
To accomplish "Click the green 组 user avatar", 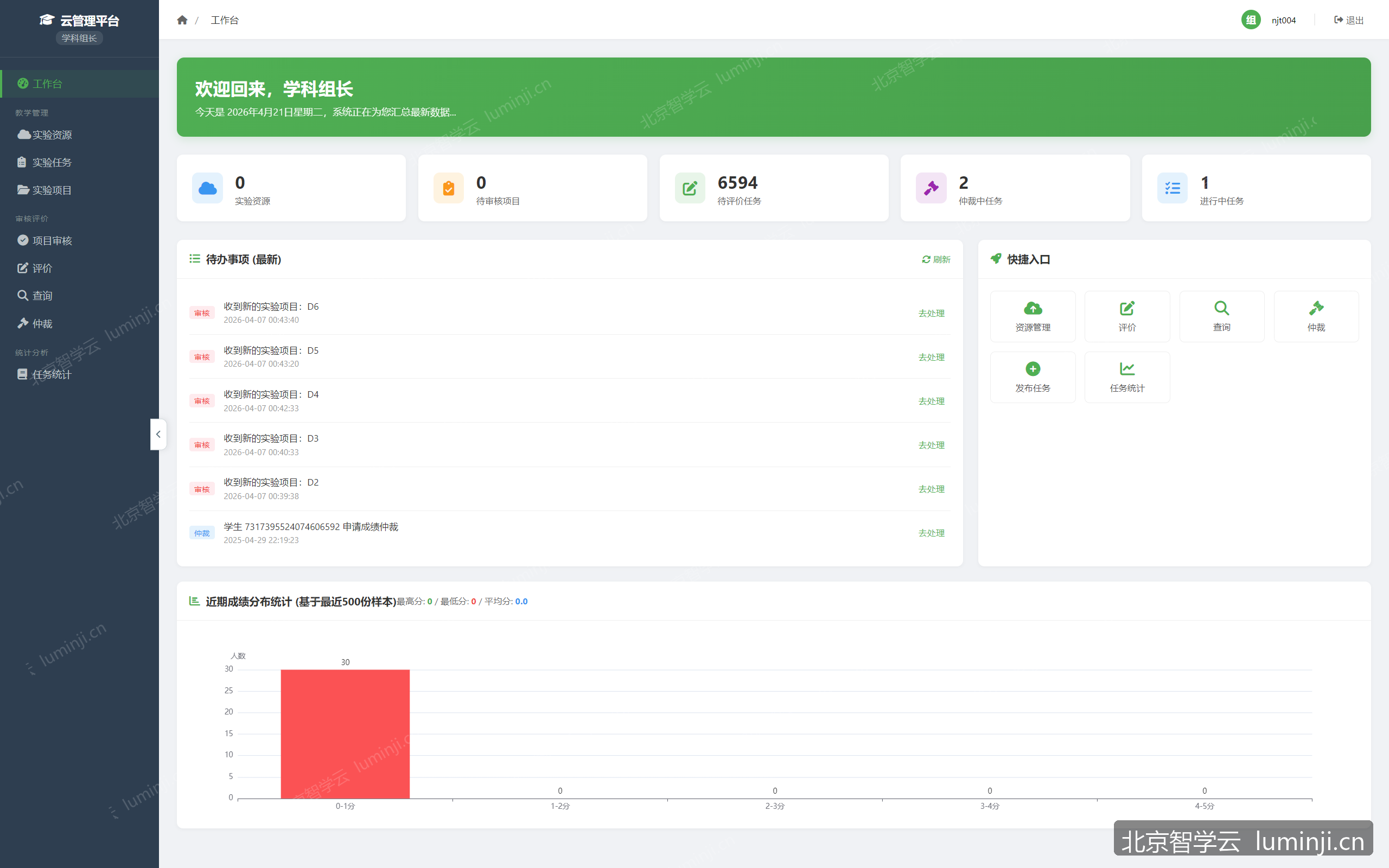I will pyautogui.click(x=1251, y=20).
